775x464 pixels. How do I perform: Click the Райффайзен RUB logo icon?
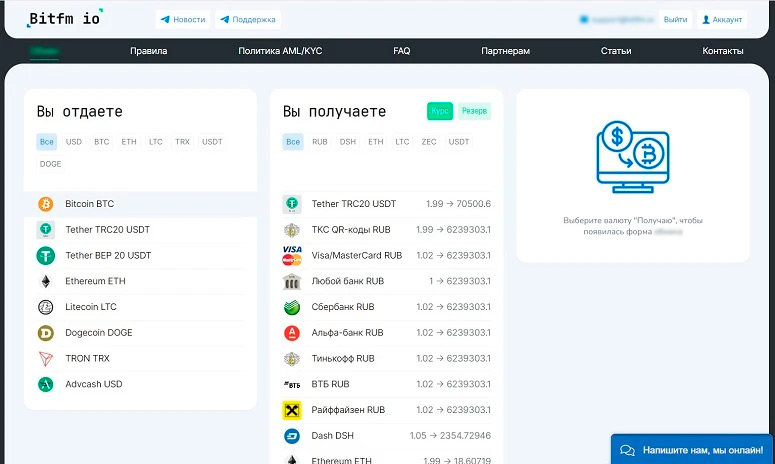(292, 410)
